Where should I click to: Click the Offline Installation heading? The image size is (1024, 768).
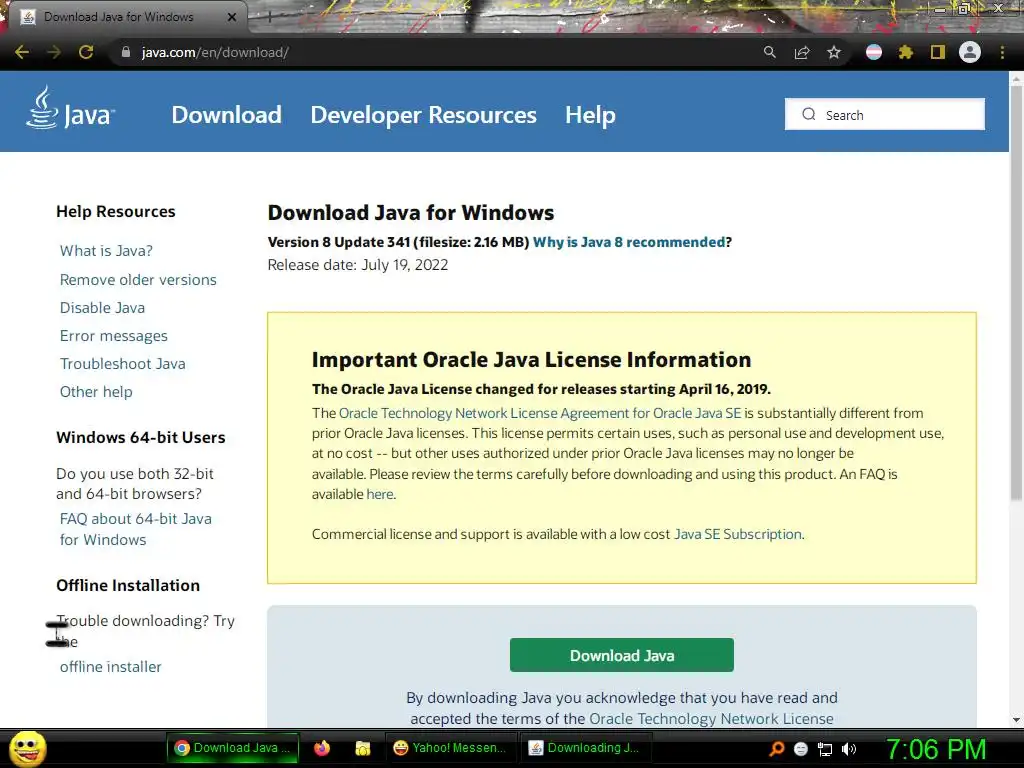[128, 585]
